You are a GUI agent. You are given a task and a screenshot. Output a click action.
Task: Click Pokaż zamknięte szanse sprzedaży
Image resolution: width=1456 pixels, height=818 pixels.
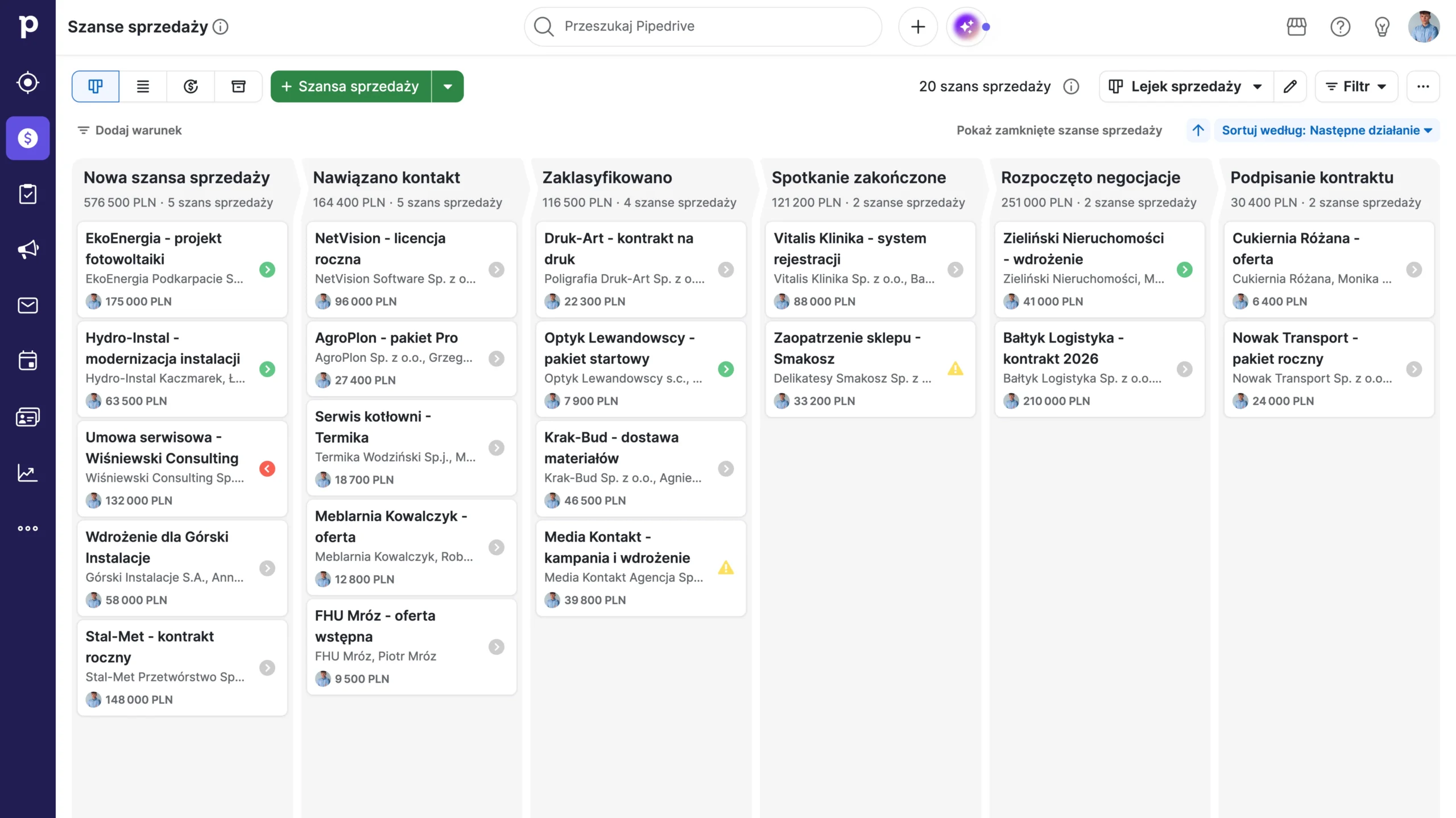coord(1059,130)
